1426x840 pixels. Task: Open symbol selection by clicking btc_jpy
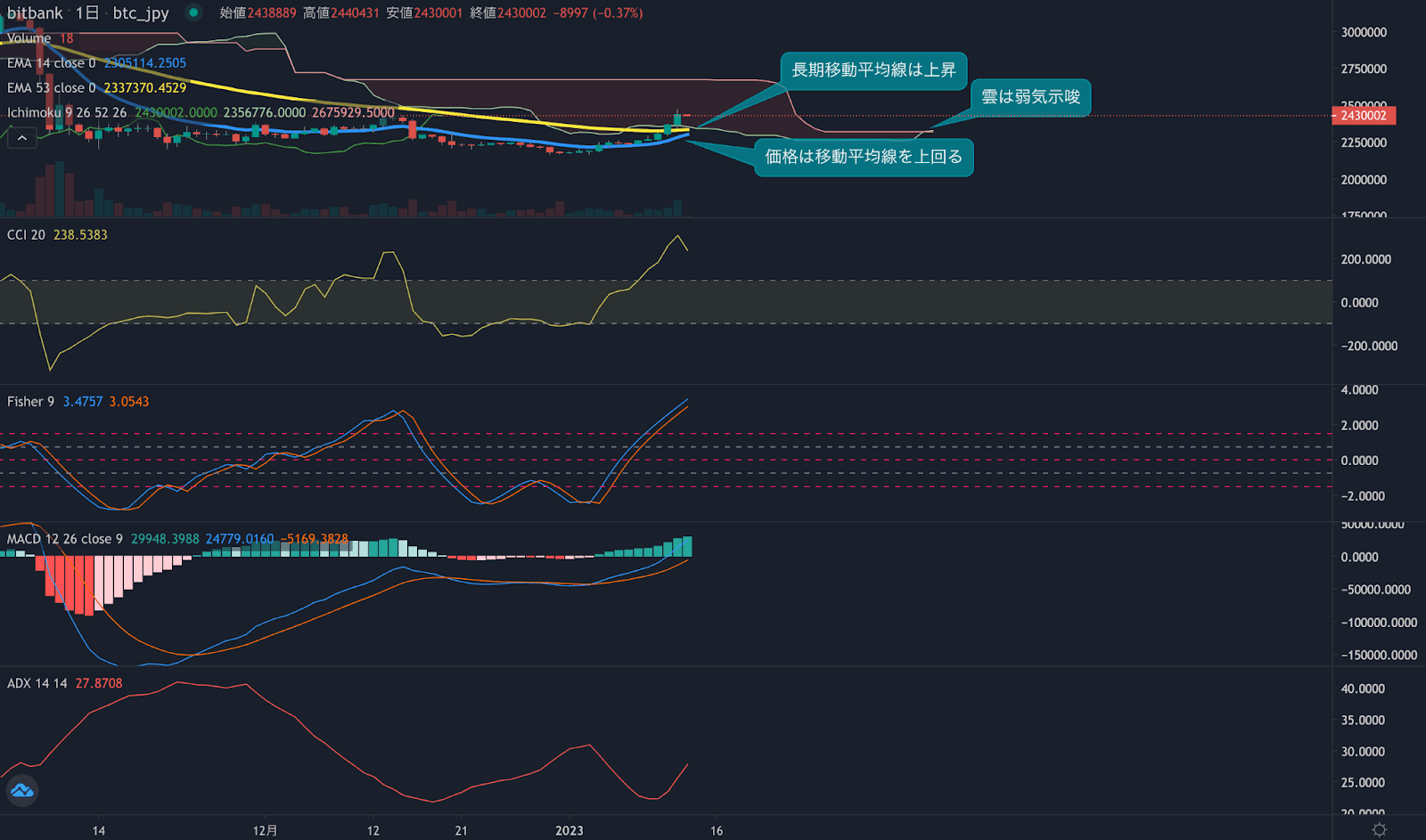(139, 13)
